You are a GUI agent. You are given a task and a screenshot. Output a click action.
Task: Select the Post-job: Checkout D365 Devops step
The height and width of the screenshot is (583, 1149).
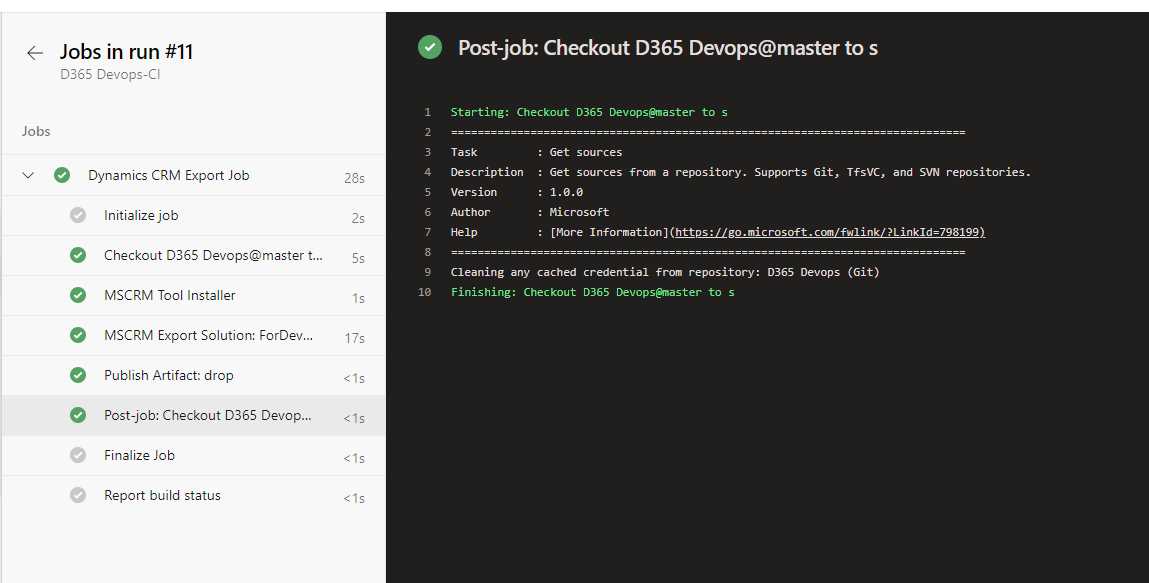click(x=193, y=415)
